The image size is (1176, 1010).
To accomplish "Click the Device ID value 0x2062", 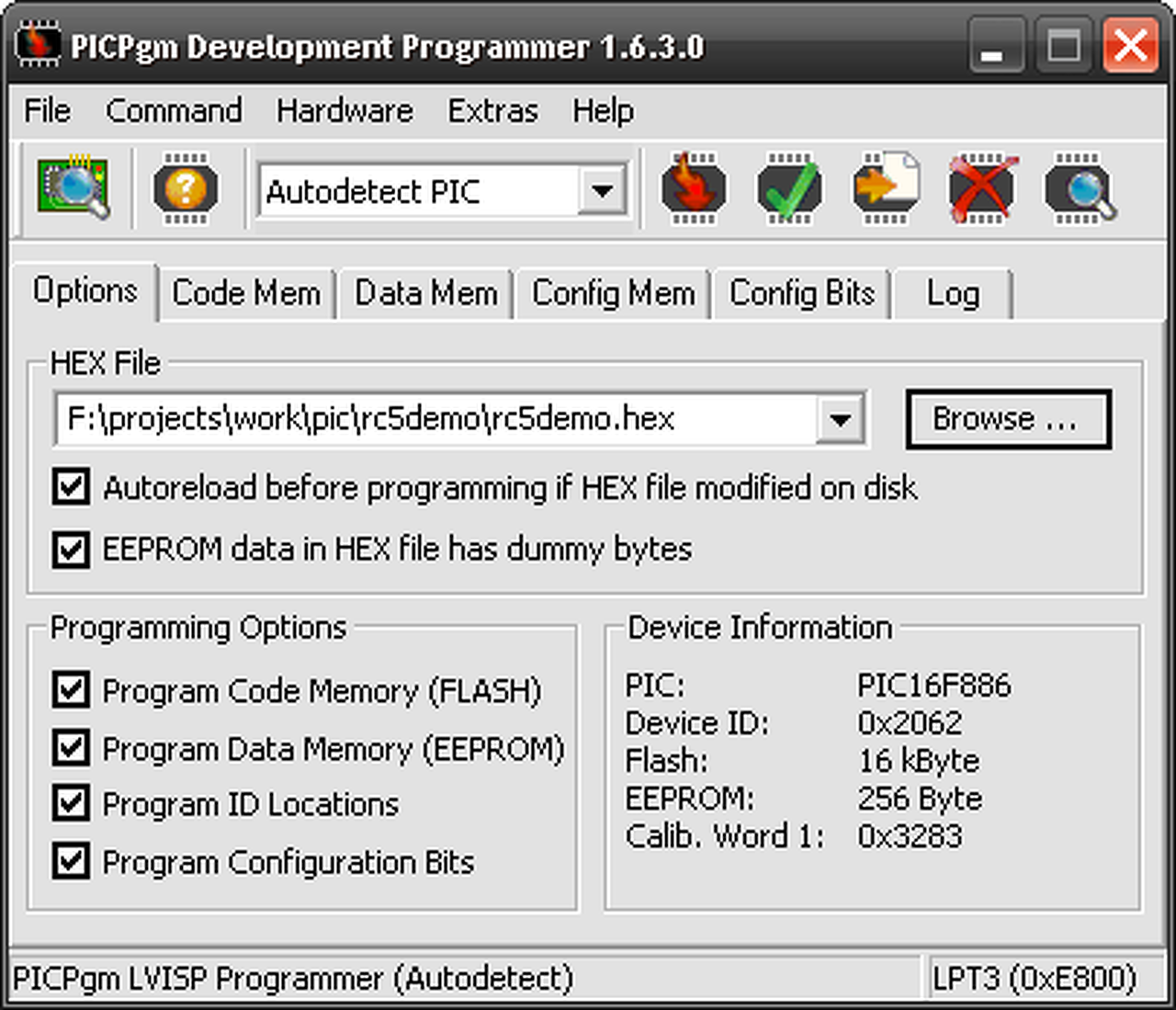I will point(910,723).
